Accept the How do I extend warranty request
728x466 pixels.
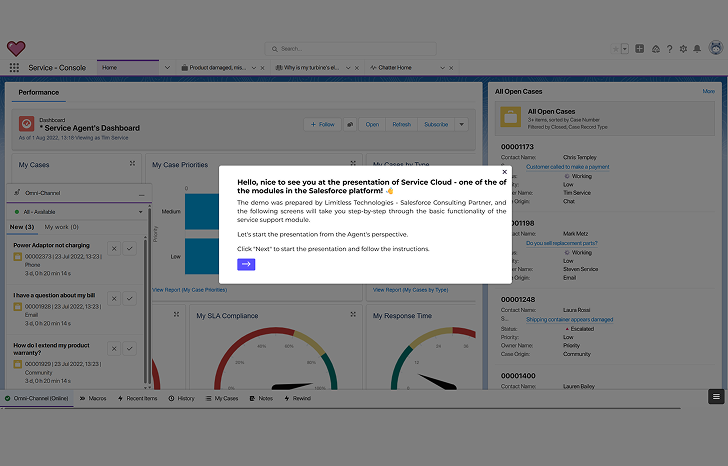pyautogui.click(x=130, y=349)
